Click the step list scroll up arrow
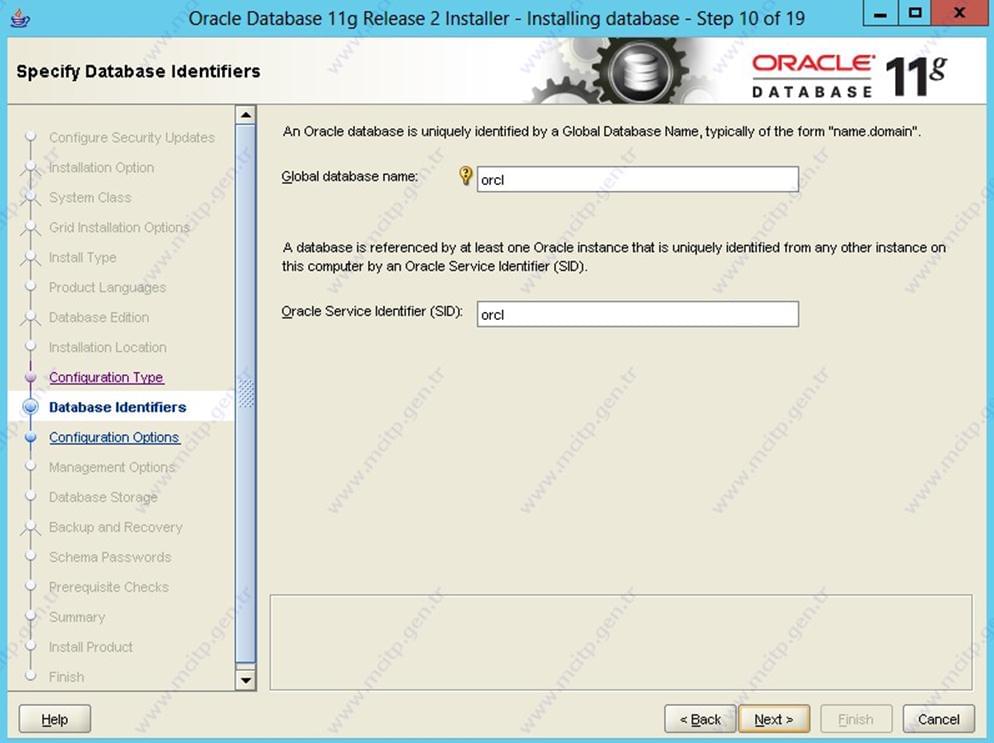Screen dimensions: 994x743 click(x=245, y=115)
